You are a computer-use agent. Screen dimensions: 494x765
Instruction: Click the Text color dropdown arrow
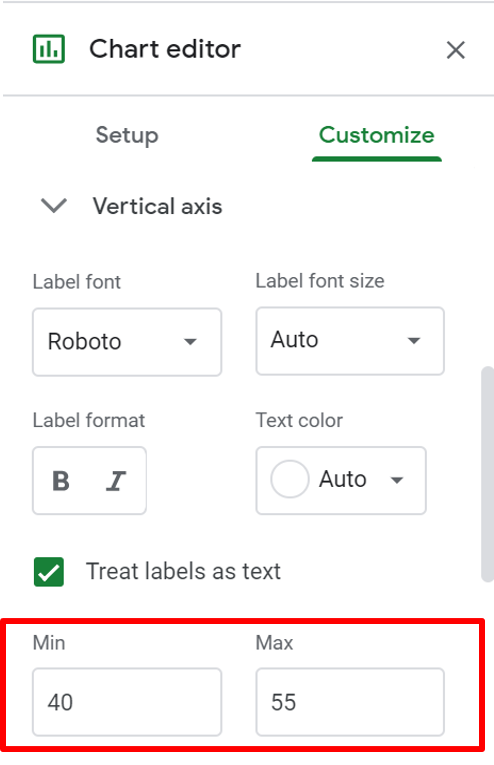[x=397, y=480]
